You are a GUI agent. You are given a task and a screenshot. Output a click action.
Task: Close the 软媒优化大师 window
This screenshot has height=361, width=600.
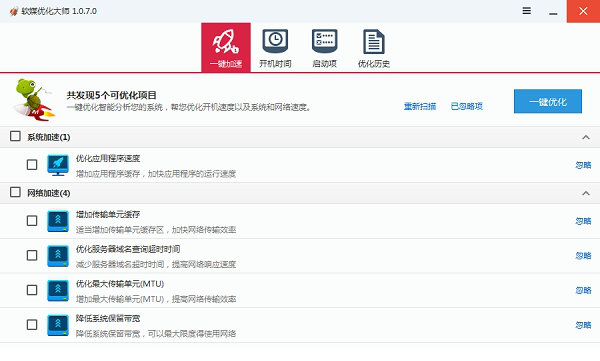coord(583,11)
